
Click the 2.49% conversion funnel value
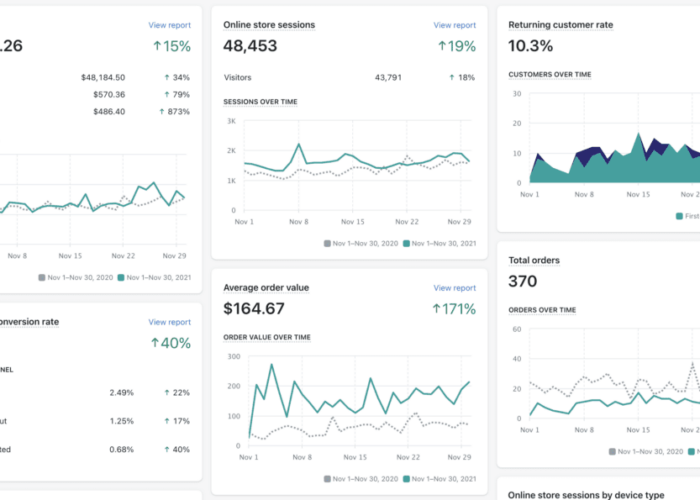(121, 393)
